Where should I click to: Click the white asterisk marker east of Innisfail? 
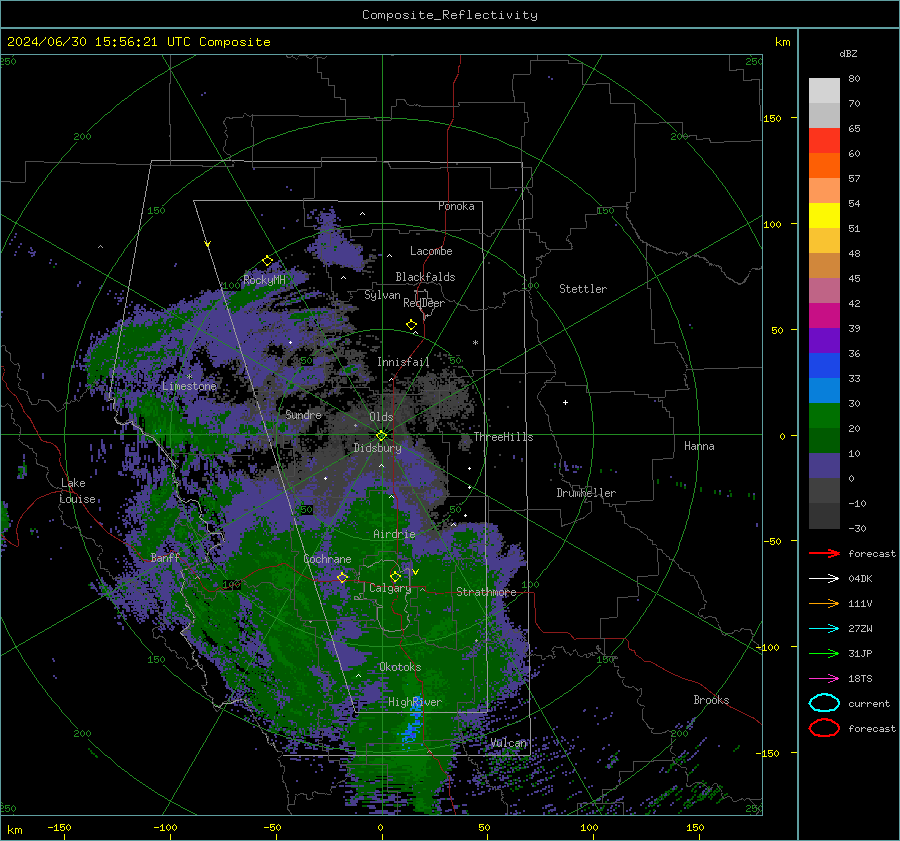[475, 343]
